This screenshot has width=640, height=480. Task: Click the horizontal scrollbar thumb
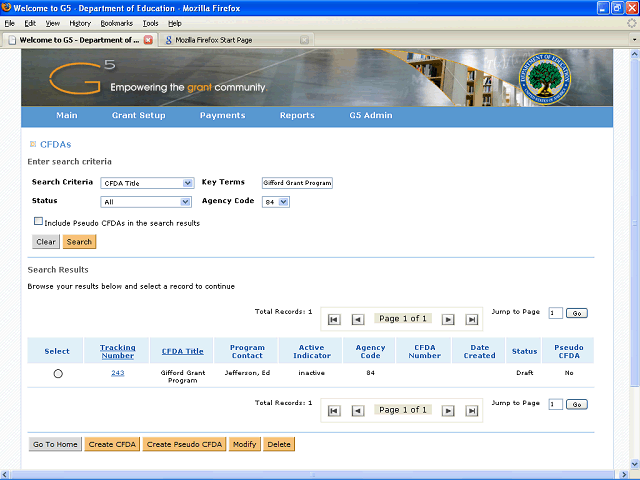click(313, 475)
